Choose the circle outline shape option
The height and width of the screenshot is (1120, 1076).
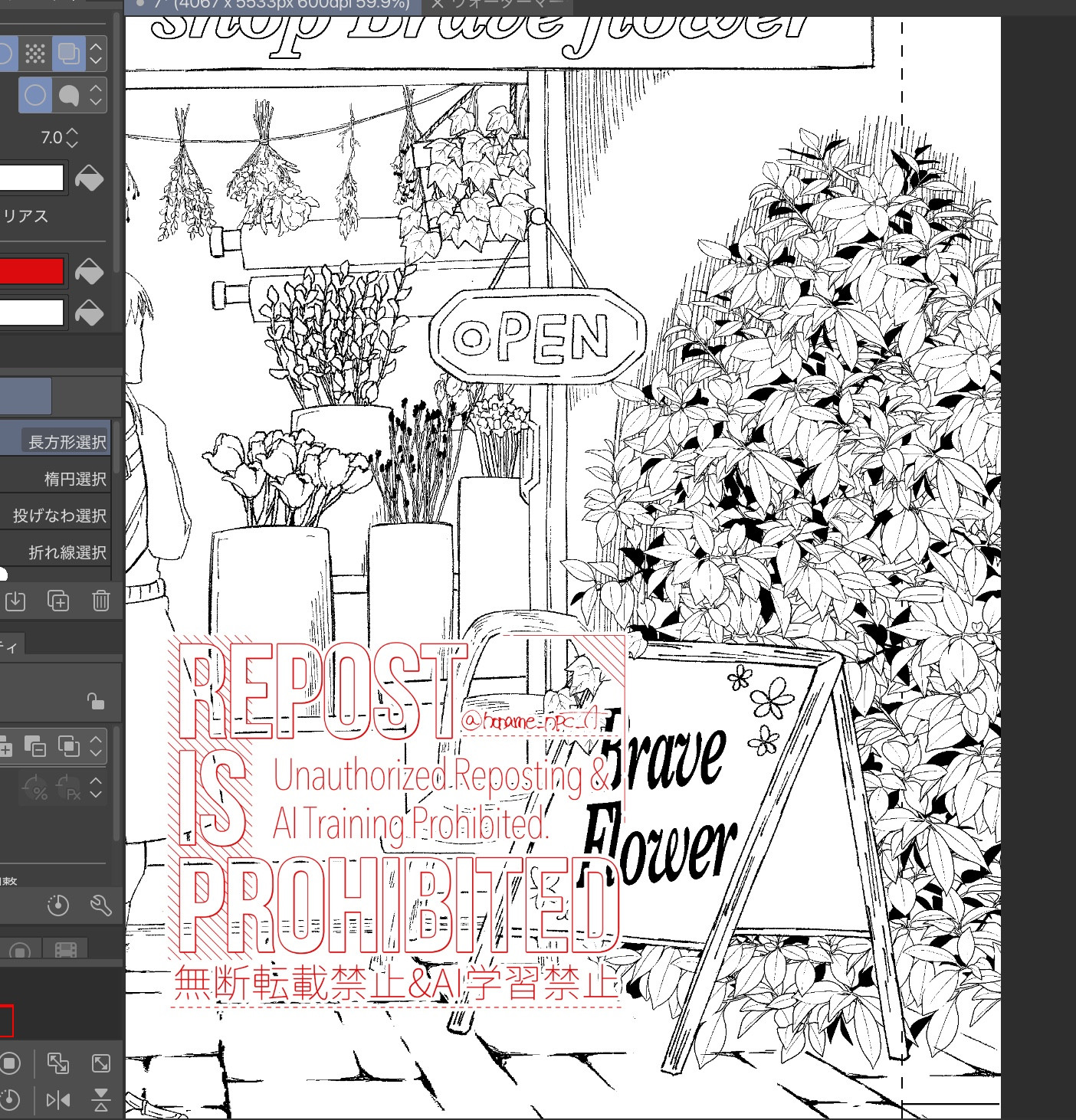coord(35,95)
